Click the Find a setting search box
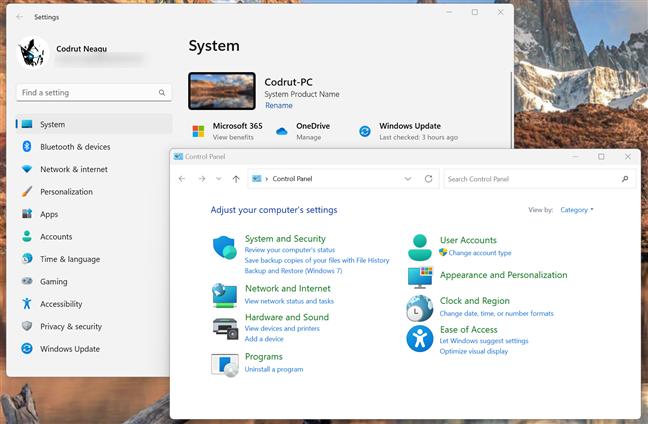This screenshot has height=424, width=648. click(94, 93)
